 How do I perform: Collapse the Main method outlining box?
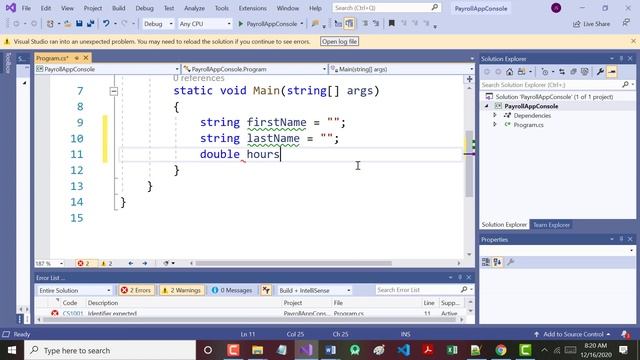[114, 91]
